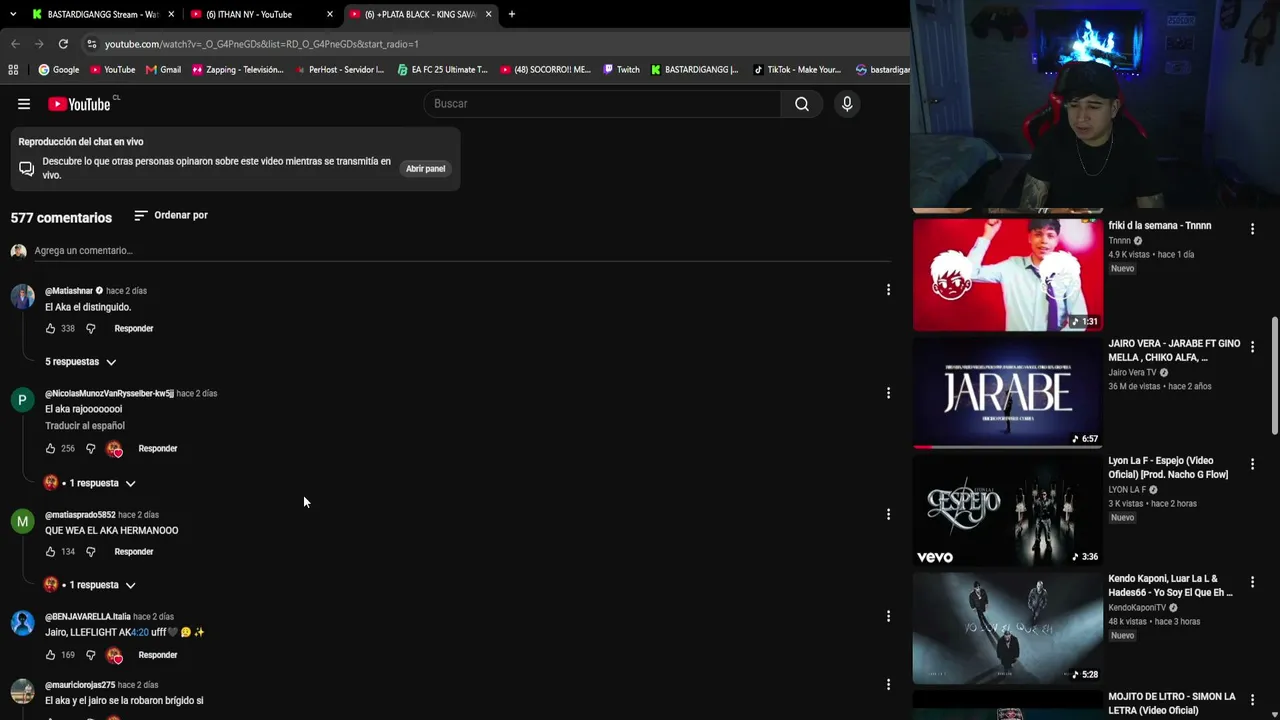Like the @BENJAVARELLA.Italia comment
Screen dimensions: 1280x720
50,655
